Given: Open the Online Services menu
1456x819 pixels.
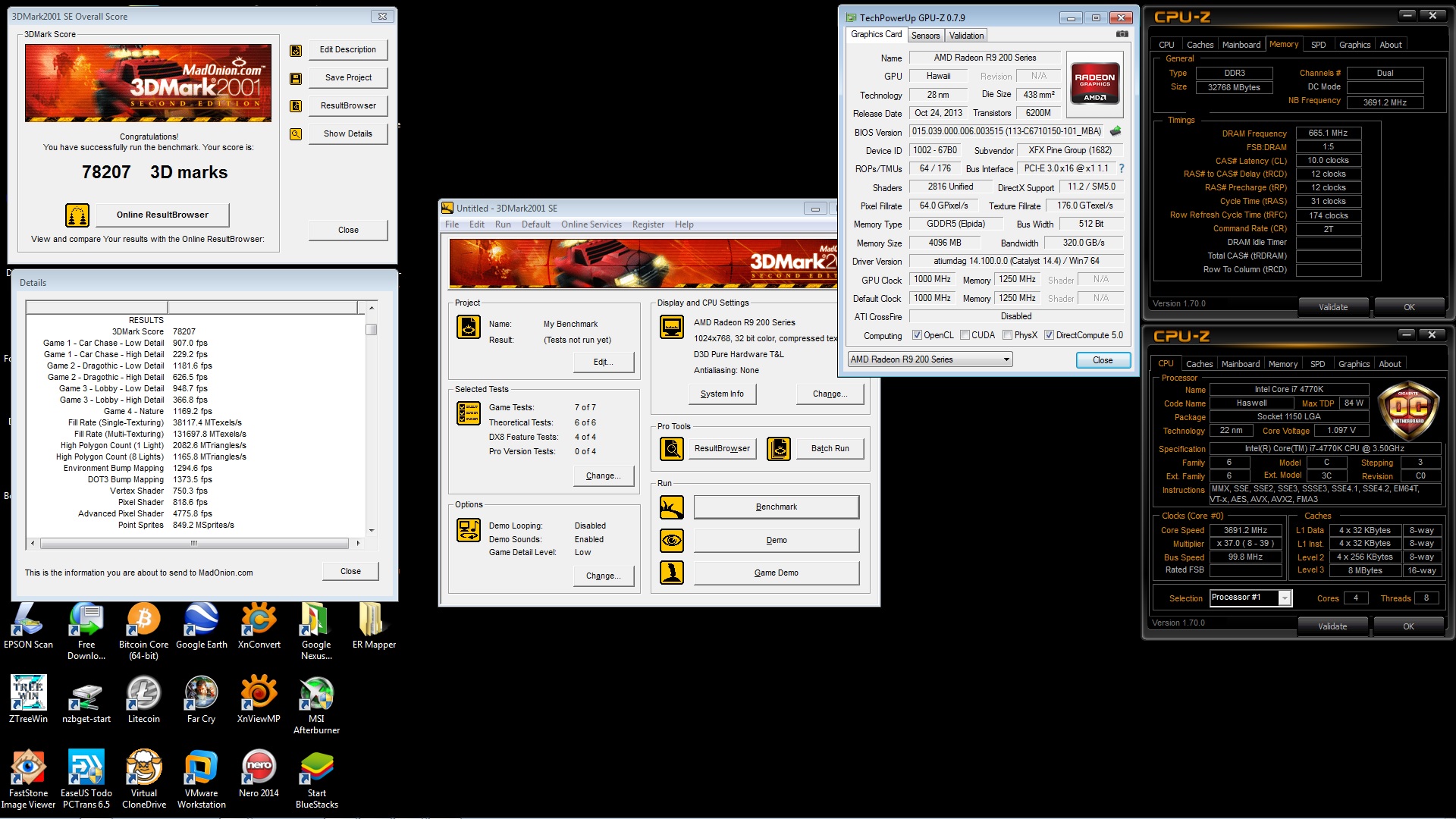Looking at the screenshot, I should pos(591,224).
